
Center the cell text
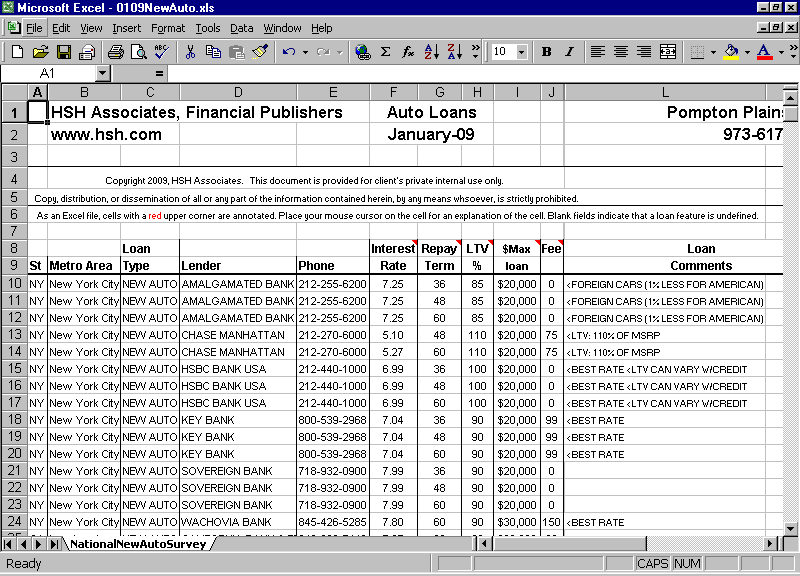621,52
